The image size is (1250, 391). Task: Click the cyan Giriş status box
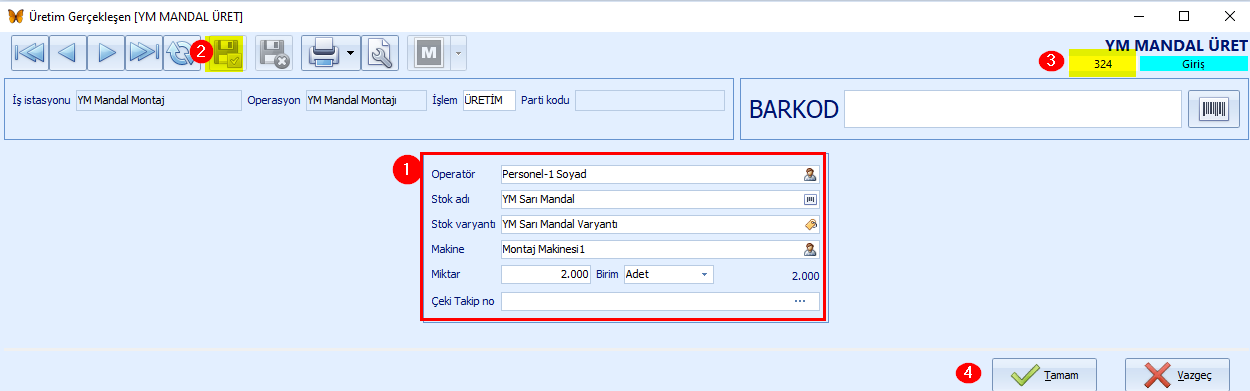(x=1193, y=63)
